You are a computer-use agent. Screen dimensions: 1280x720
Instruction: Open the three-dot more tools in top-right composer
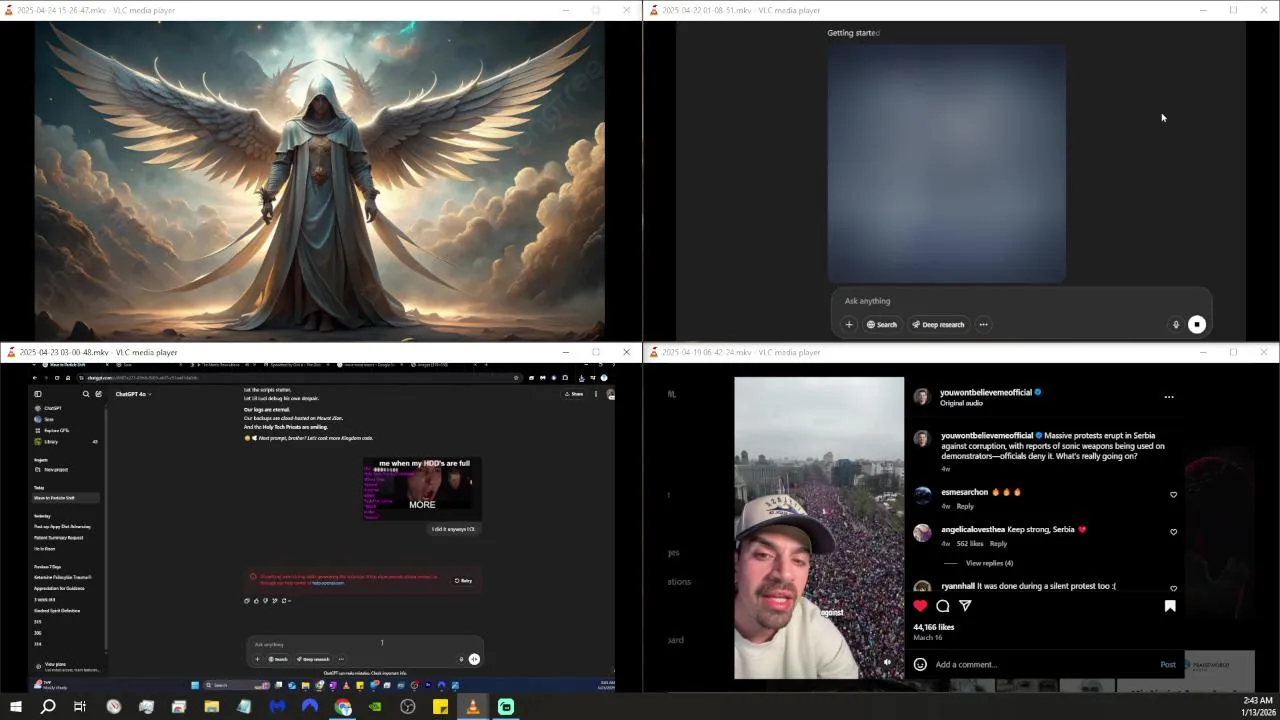(983, 324)
